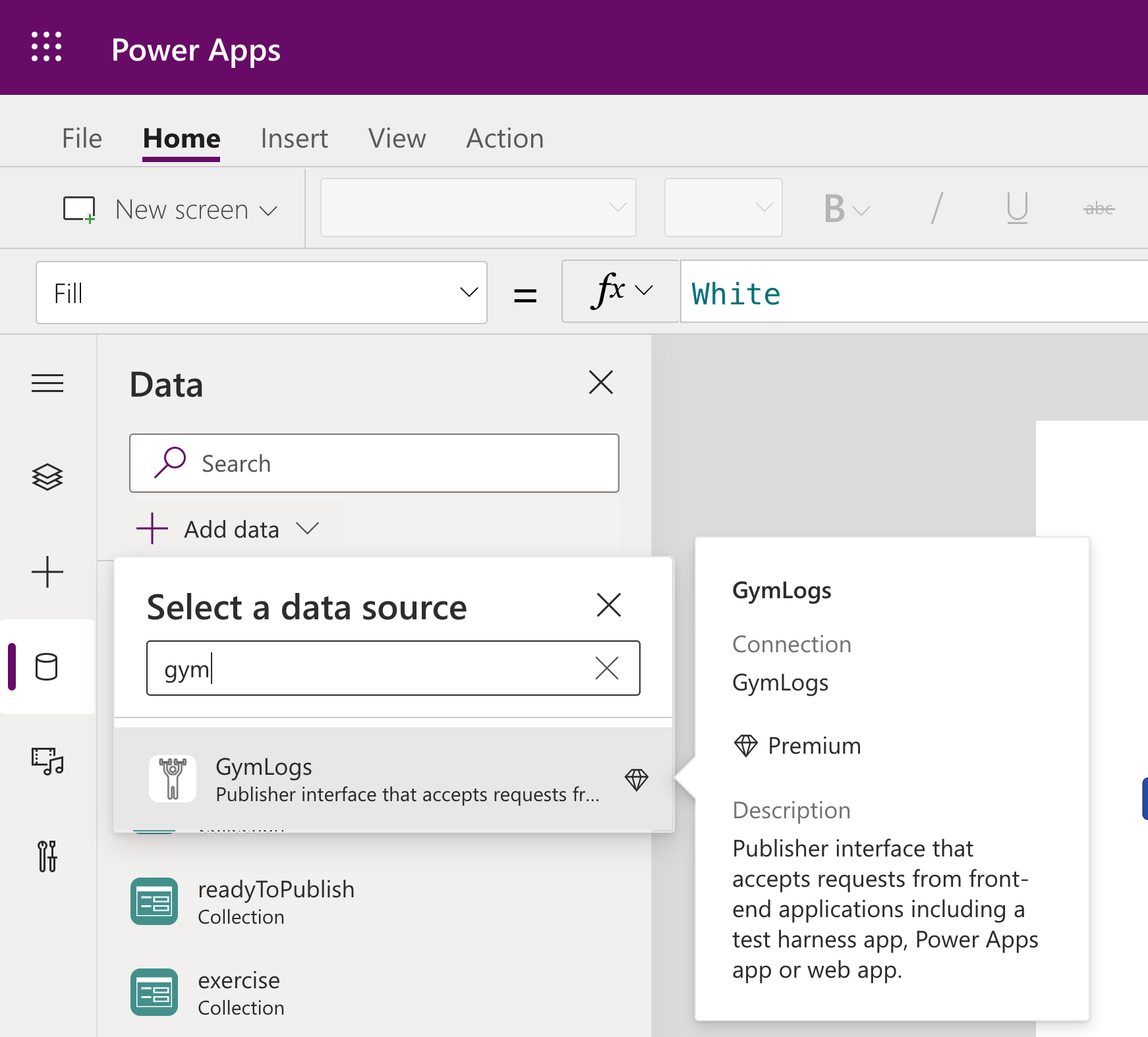Screen dimensions: 1148x1037
Task: Switch to the Insert tab
Action: (294, 138)
